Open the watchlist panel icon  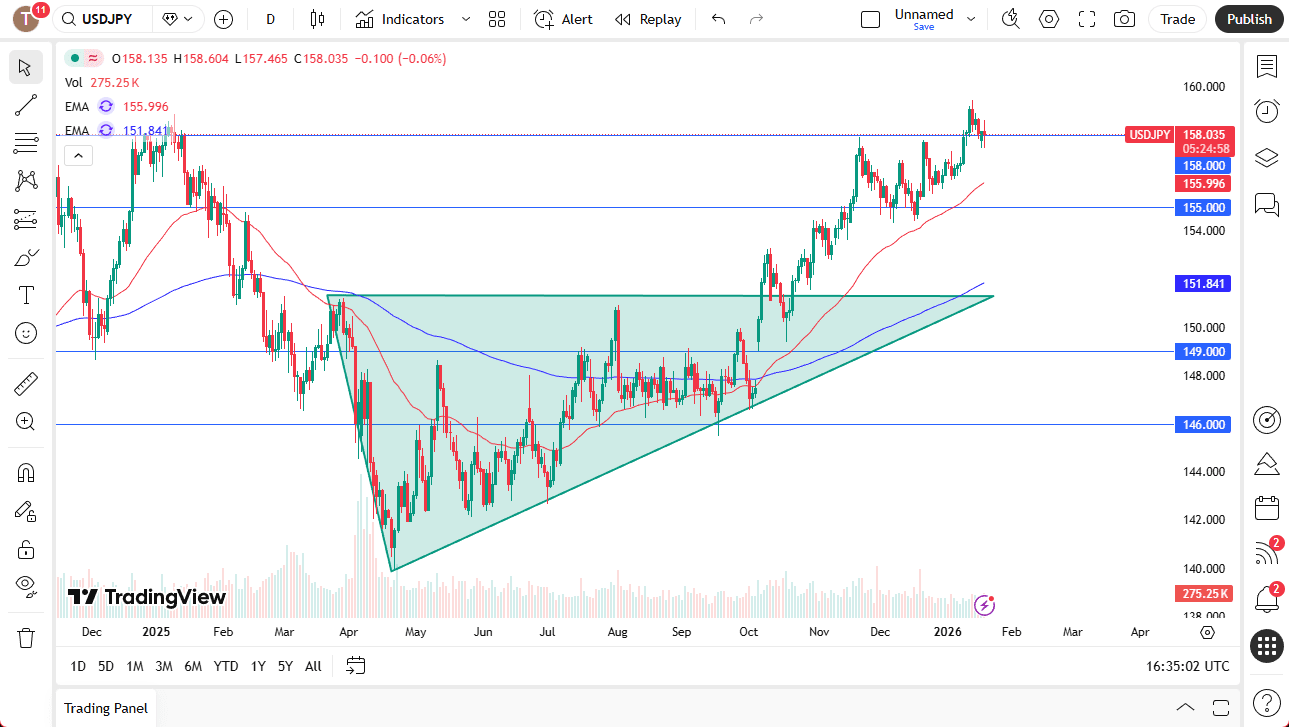1267,67
